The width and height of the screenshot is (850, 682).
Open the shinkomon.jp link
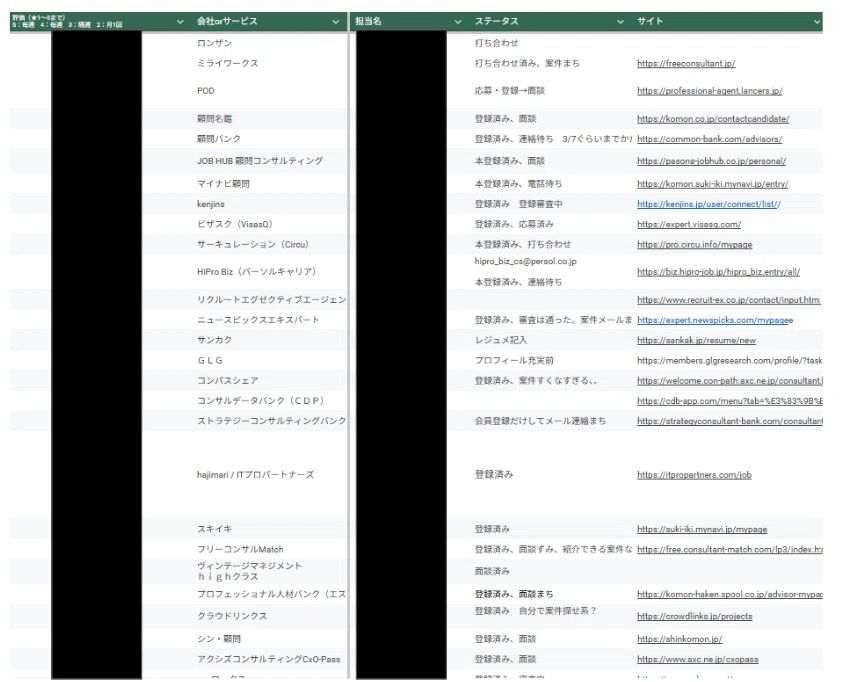click(679, 639)
